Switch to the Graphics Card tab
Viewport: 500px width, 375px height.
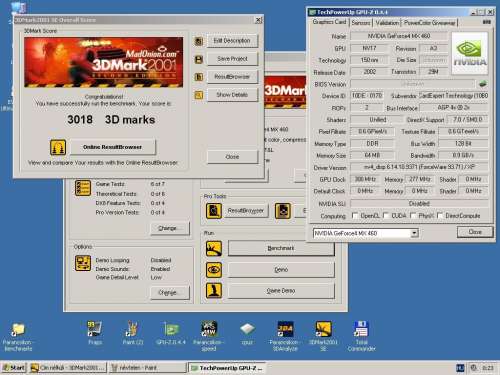329,22
